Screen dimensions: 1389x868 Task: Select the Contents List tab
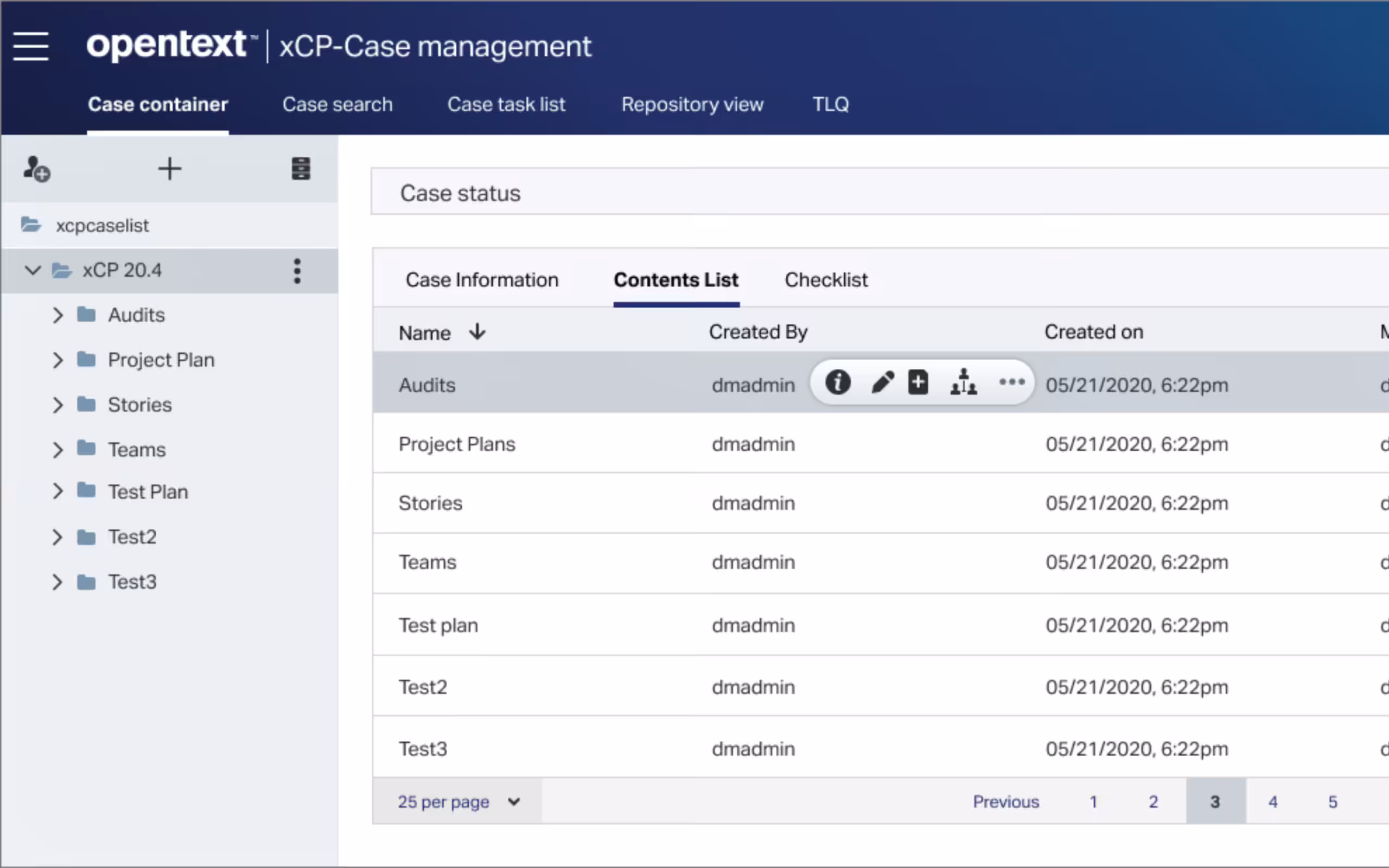click(x=676, y=279)
